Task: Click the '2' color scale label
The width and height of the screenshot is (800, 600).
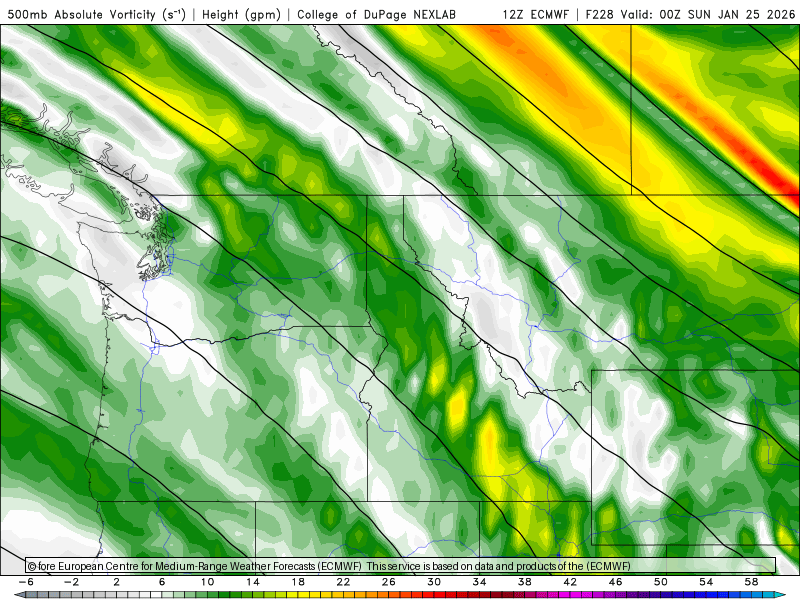Action: pos(117,582)
